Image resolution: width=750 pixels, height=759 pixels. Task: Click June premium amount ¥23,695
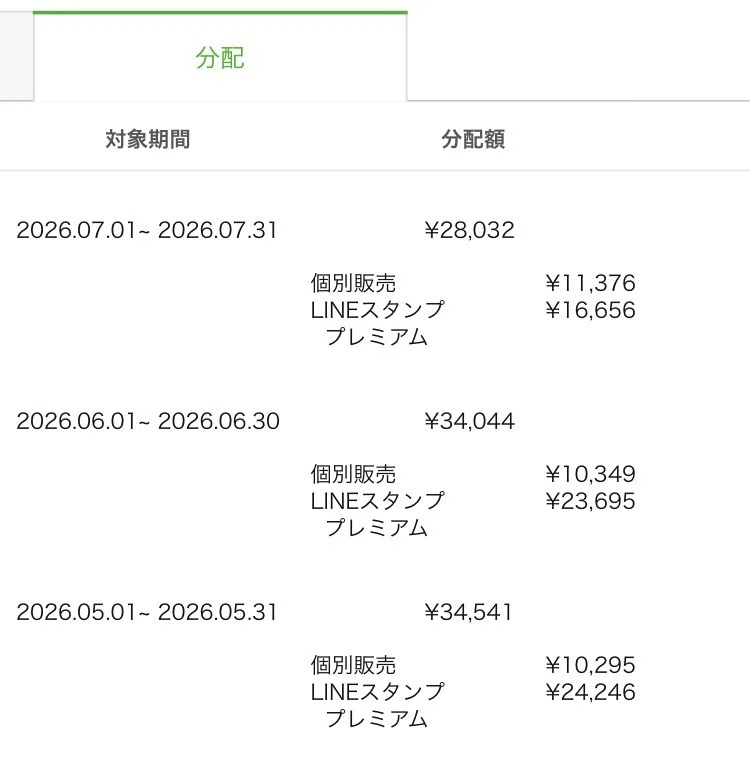590,501
